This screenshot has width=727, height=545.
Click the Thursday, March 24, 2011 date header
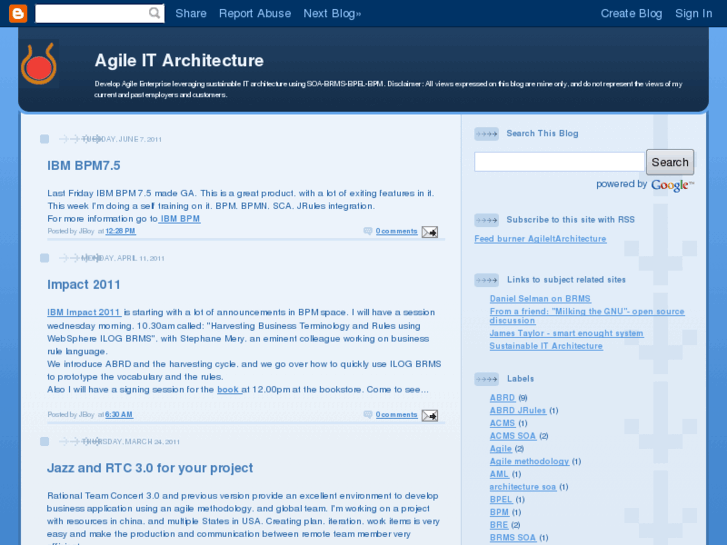[131, 442]
